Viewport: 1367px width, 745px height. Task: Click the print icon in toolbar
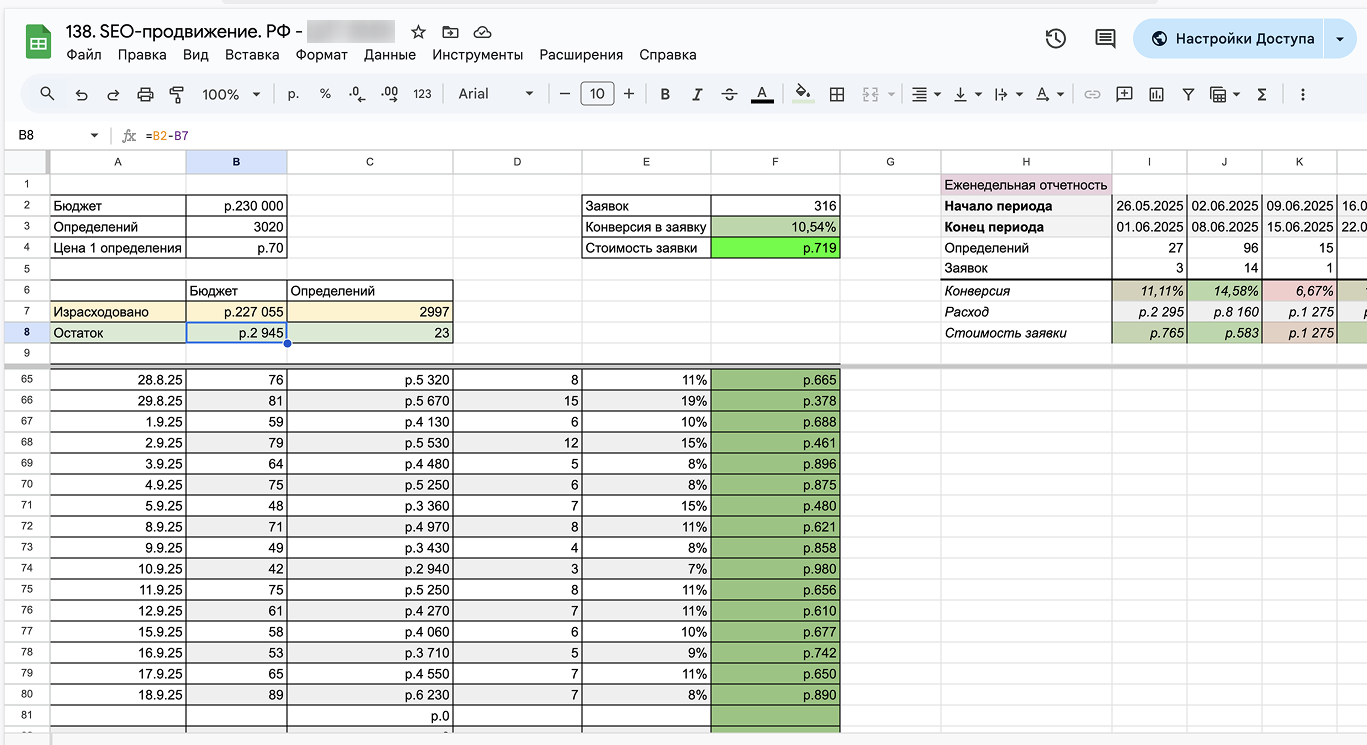click(145, 94)
